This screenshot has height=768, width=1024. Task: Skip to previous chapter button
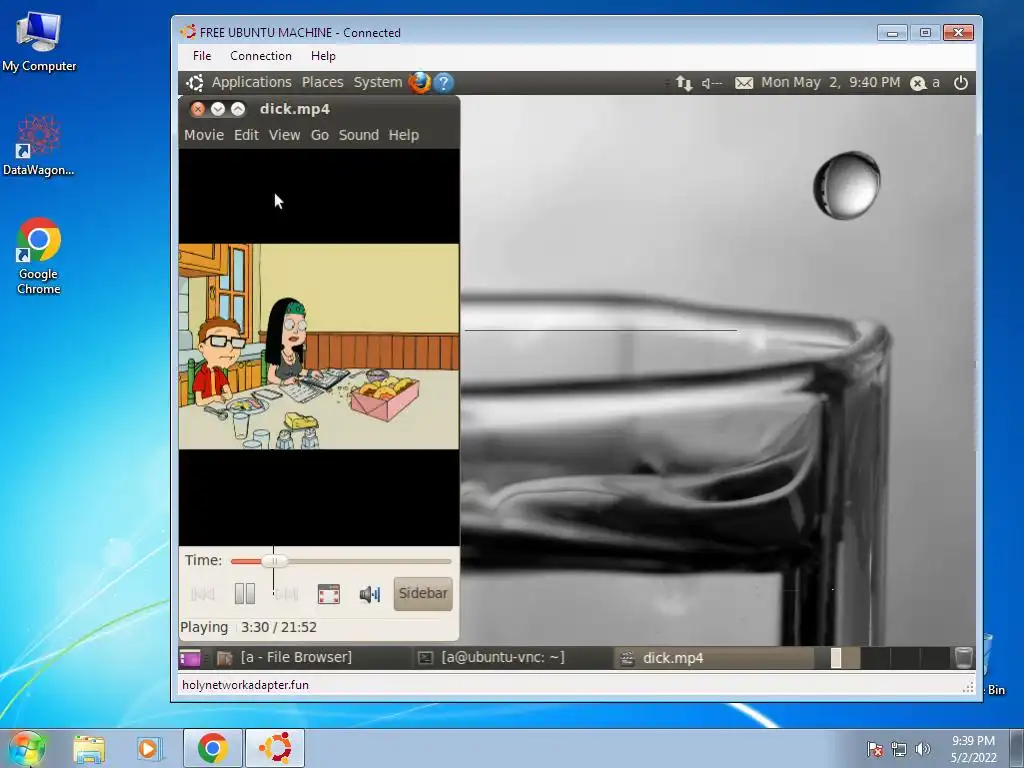(203, 594)
